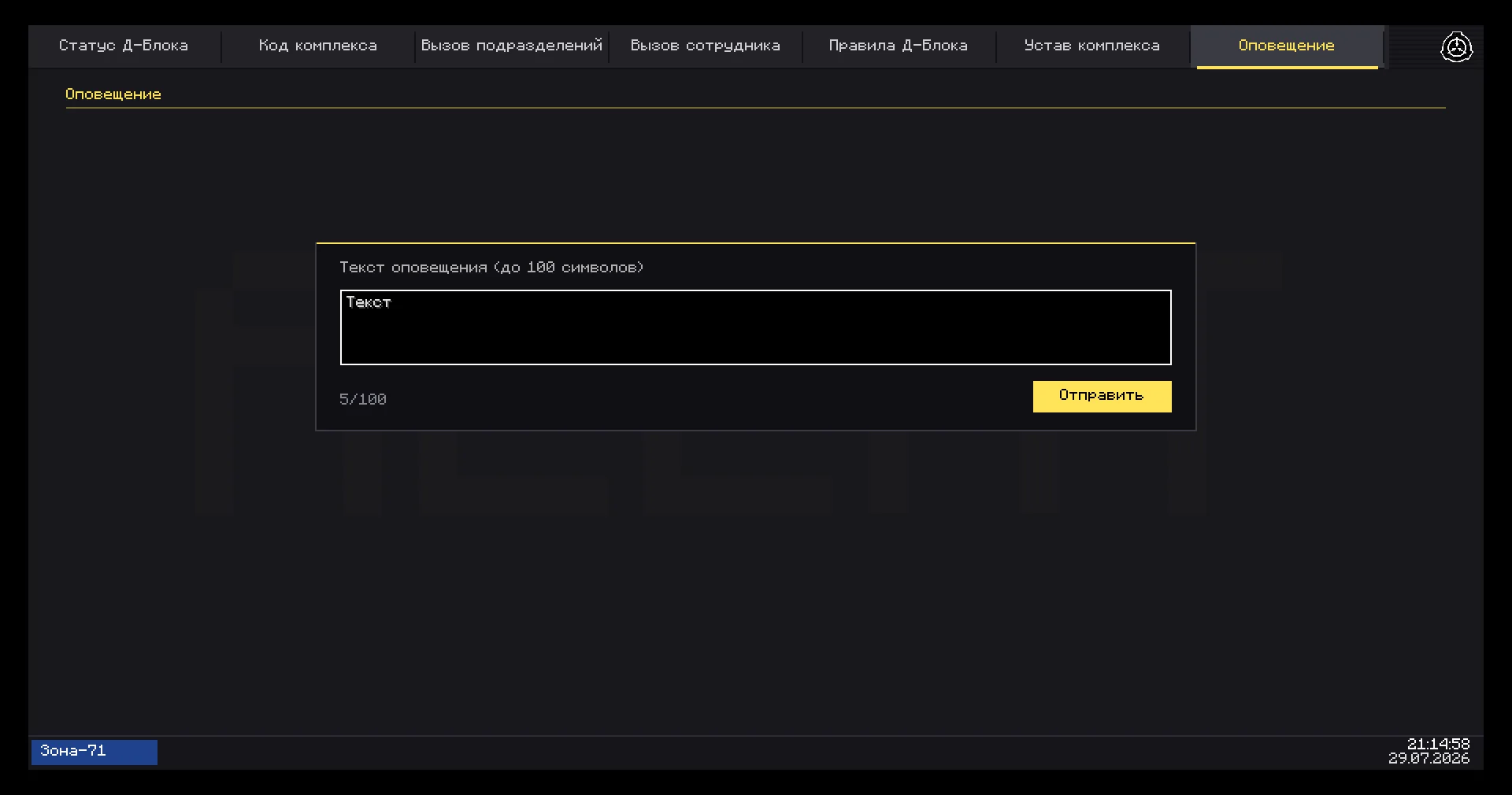The image size is (1512, 795).
Task: Click the 5/100 character counter
Action: point(363,399)
